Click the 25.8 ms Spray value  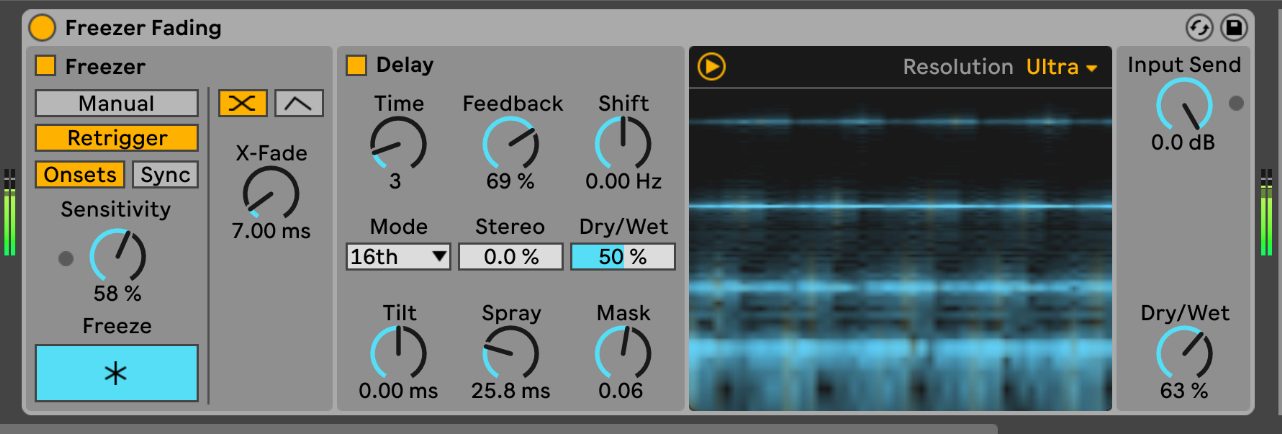(511, 391)
